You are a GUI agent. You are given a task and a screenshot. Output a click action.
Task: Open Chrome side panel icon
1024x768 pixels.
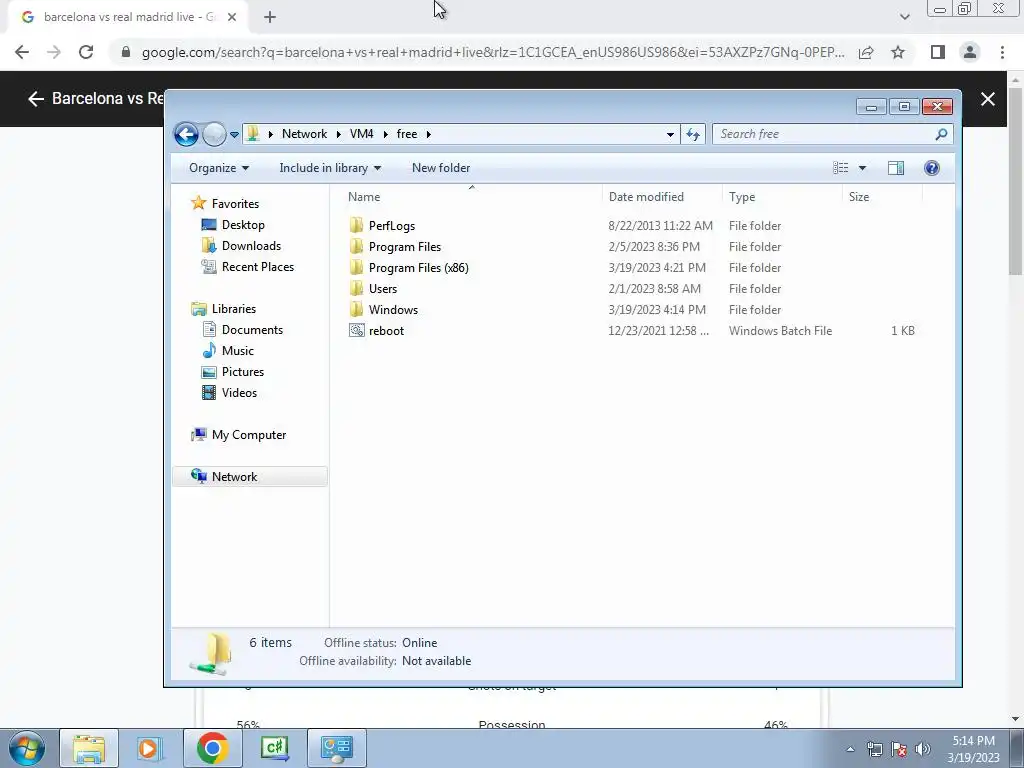pyautogui.click(x=938, y=52)
